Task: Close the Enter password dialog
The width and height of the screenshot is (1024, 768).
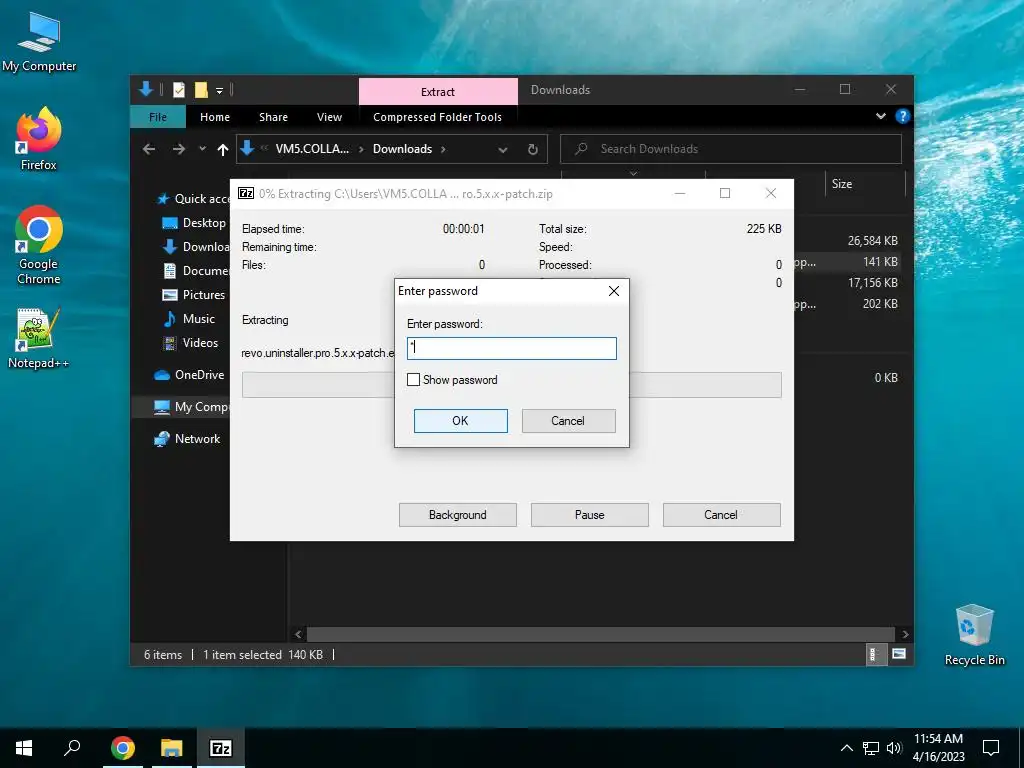Action: (x=614, y=291)
